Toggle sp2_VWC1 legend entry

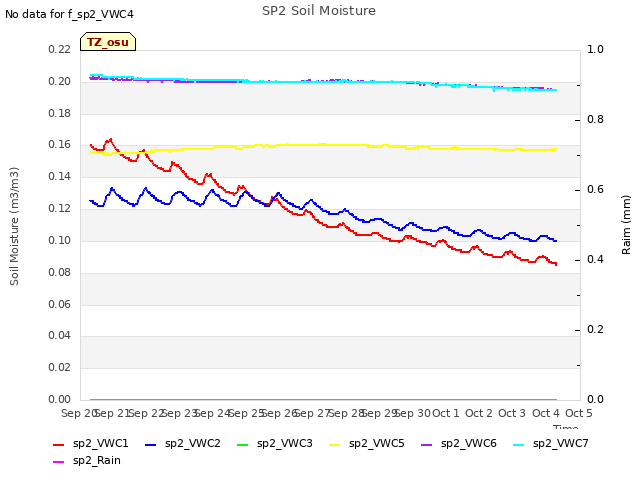click(91, 444)
